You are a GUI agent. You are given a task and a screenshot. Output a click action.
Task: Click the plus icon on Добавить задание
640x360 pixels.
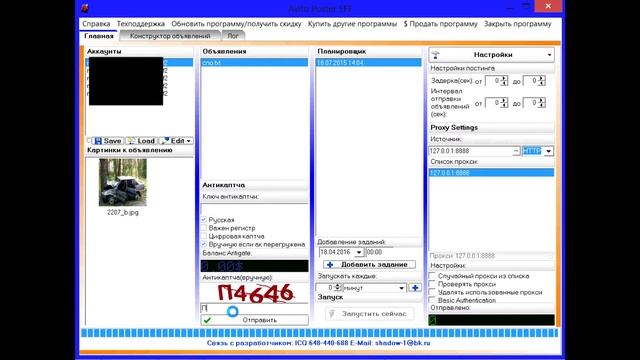[330, 264]
